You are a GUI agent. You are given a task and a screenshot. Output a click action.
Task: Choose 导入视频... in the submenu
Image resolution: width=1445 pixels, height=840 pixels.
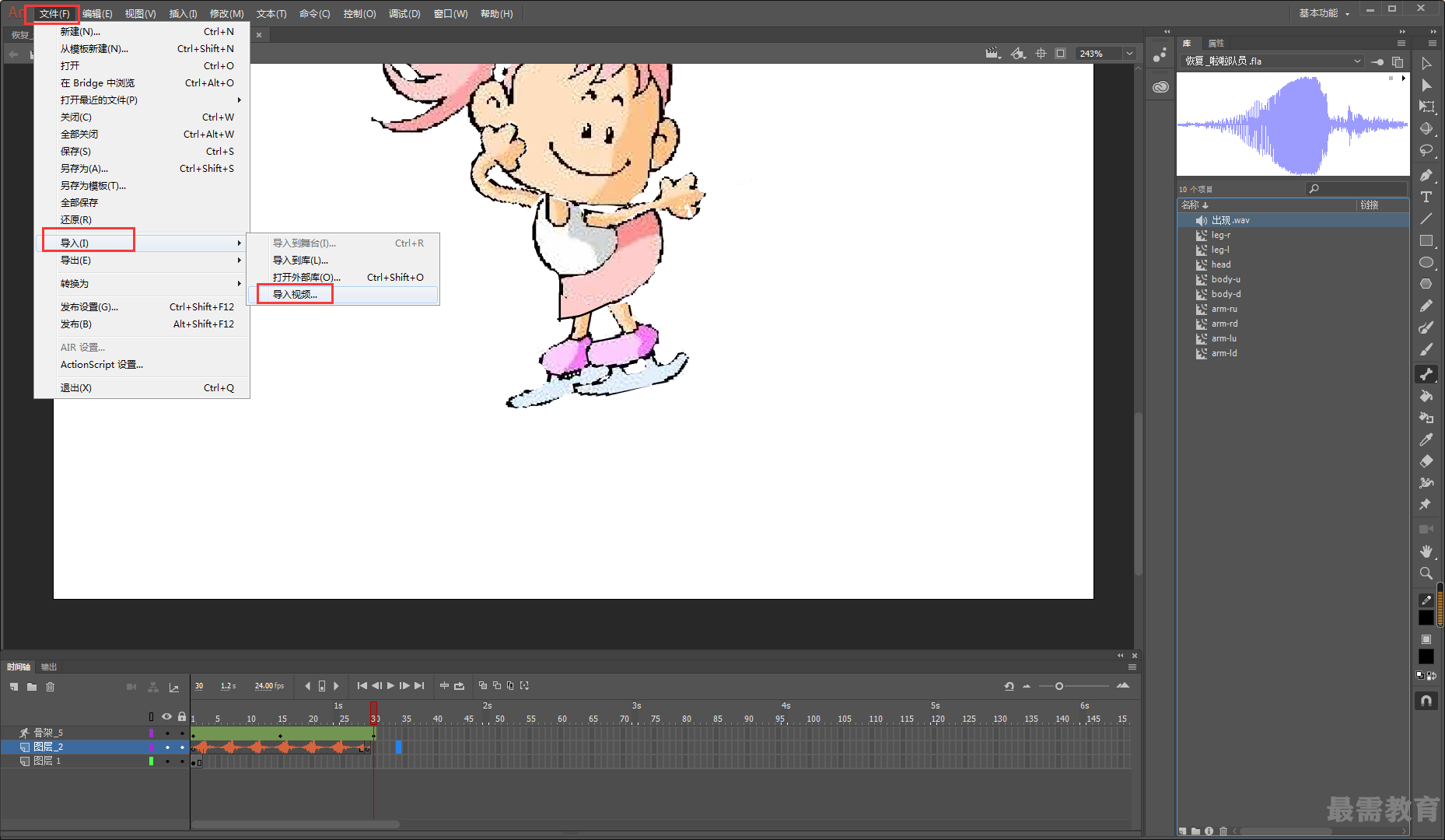tap(343, 295)
